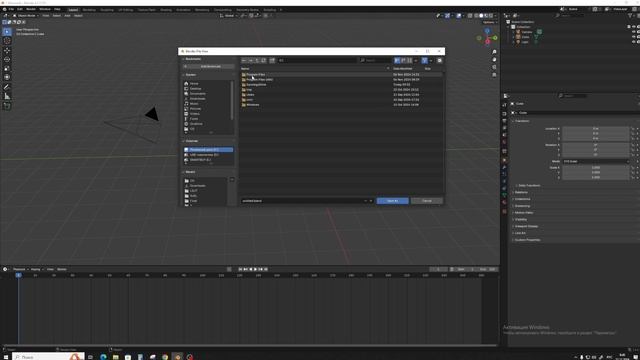Refresh the file browser listing
The width and height of the screenshot is (640, 360).
coord(264,60)
